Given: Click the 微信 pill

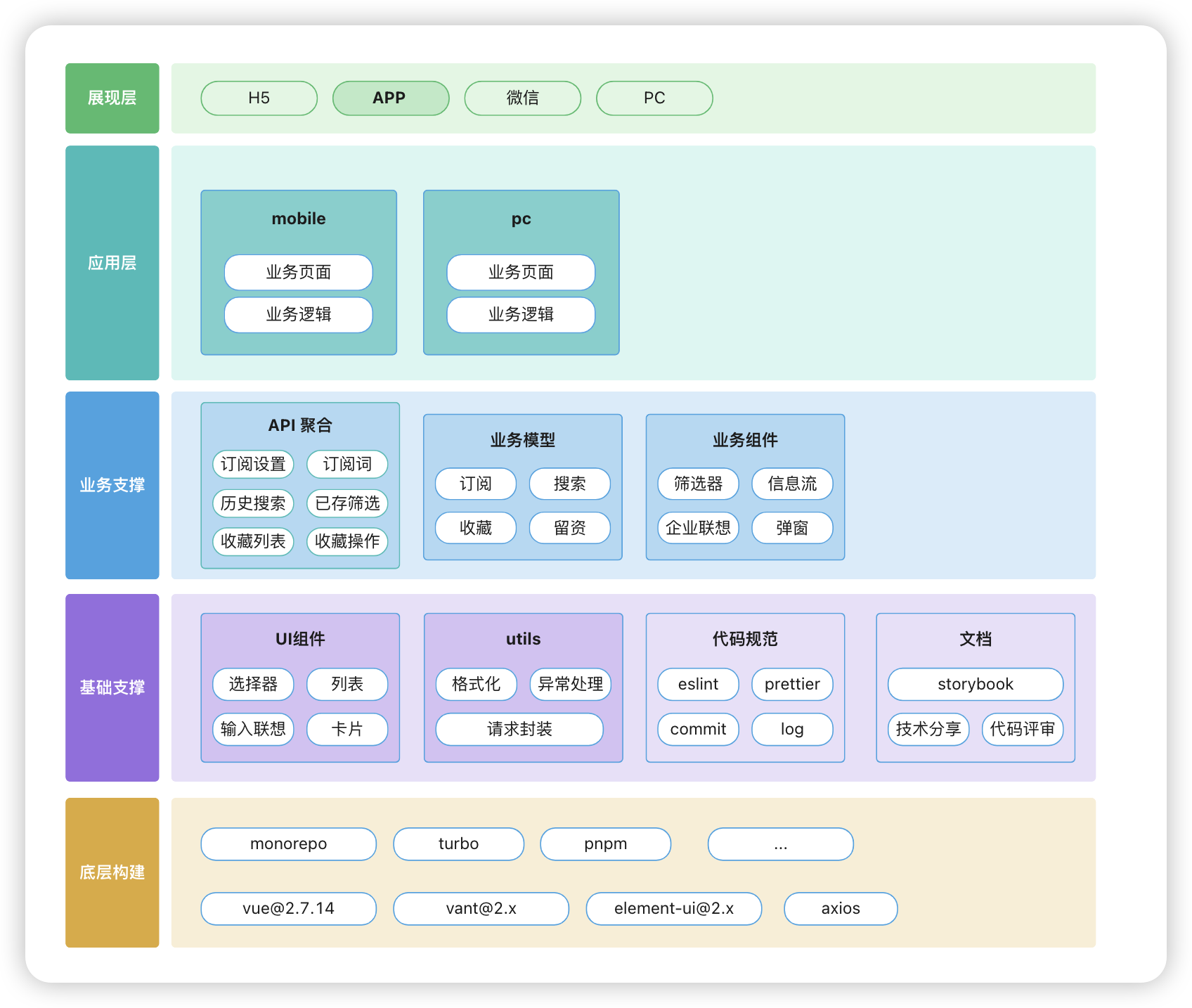Looking at the screenshot, I should point(522,98).
